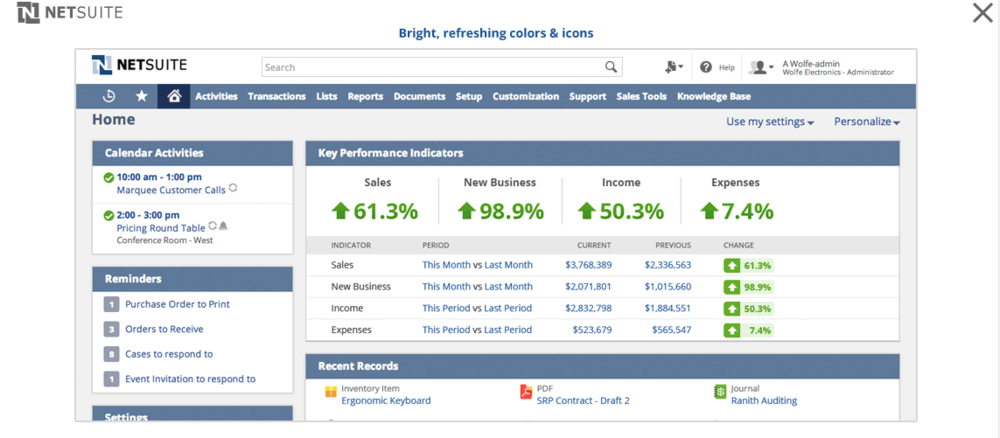Open the Transactions menu
The width and height of the screenshot is (1000, 438).
[276, 97]
